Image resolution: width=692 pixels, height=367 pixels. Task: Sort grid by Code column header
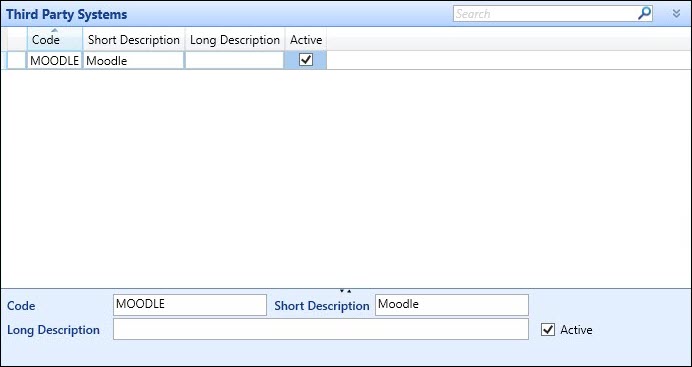pyautogui.click(x=55, y=40)
